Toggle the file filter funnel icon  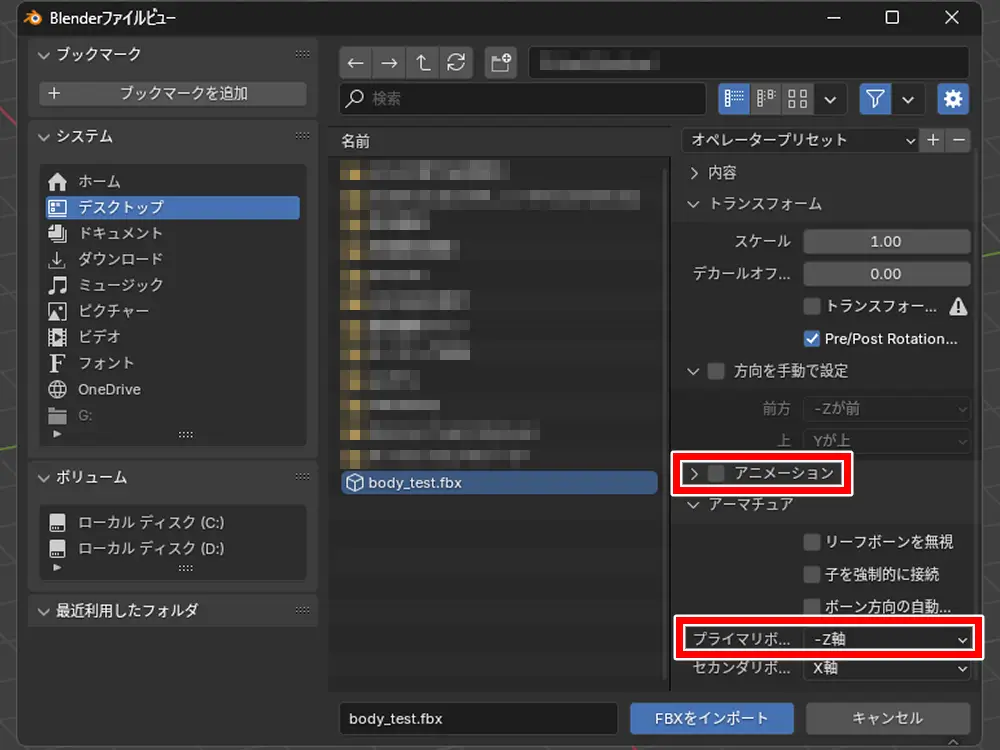(876, 99)
